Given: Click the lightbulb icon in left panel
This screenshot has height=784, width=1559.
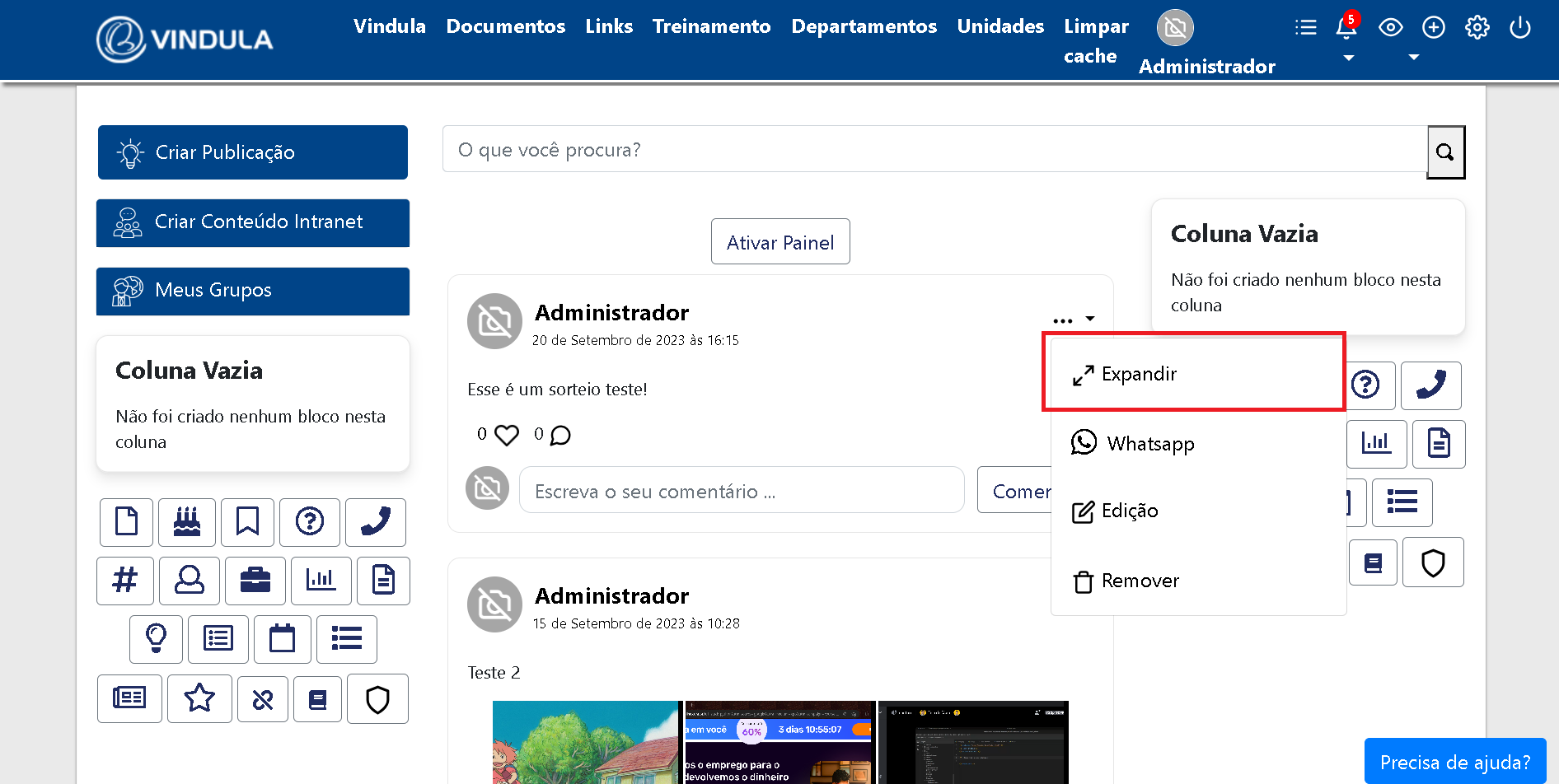Looking at the screenshot, I should [x=156, y=638].
